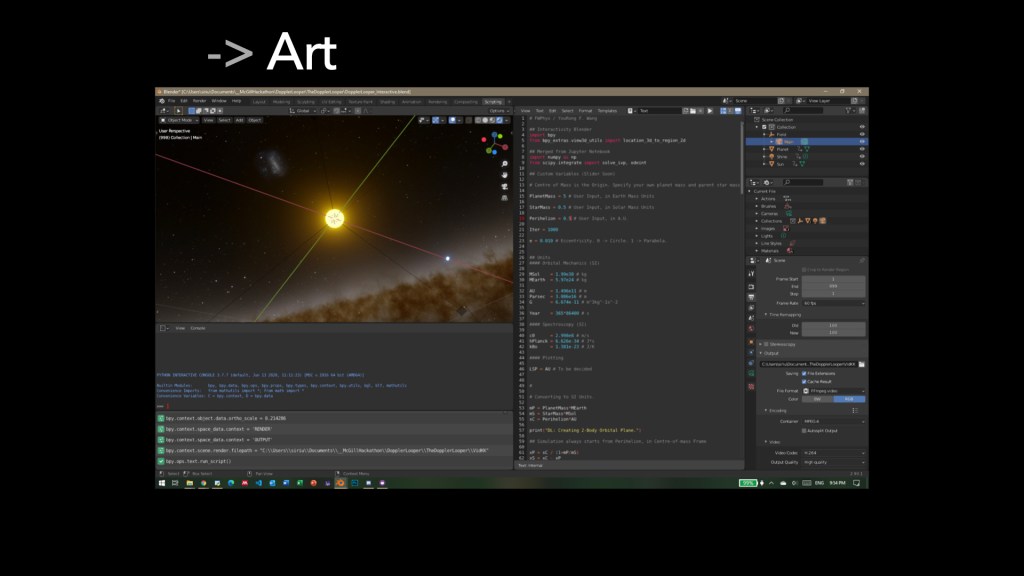Click the pan view hand icon
The height and width of the screenshot is (576, 1024).
pos(505,173)
